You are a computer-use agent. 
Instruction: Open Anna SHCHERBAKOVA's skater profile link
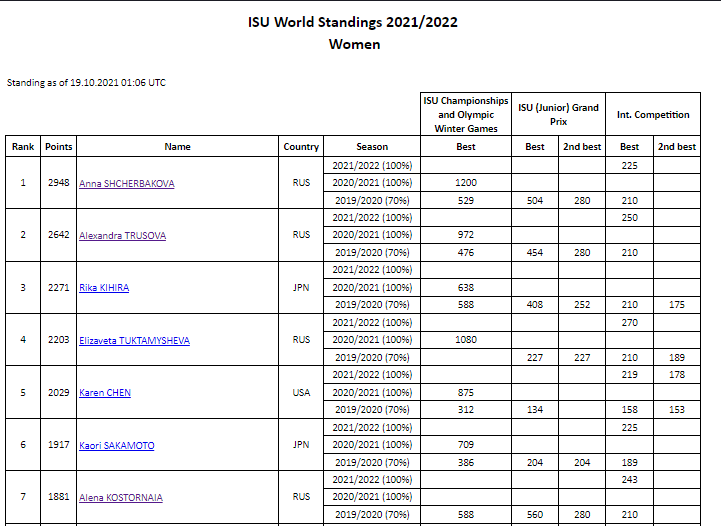[x=125, y=183]
